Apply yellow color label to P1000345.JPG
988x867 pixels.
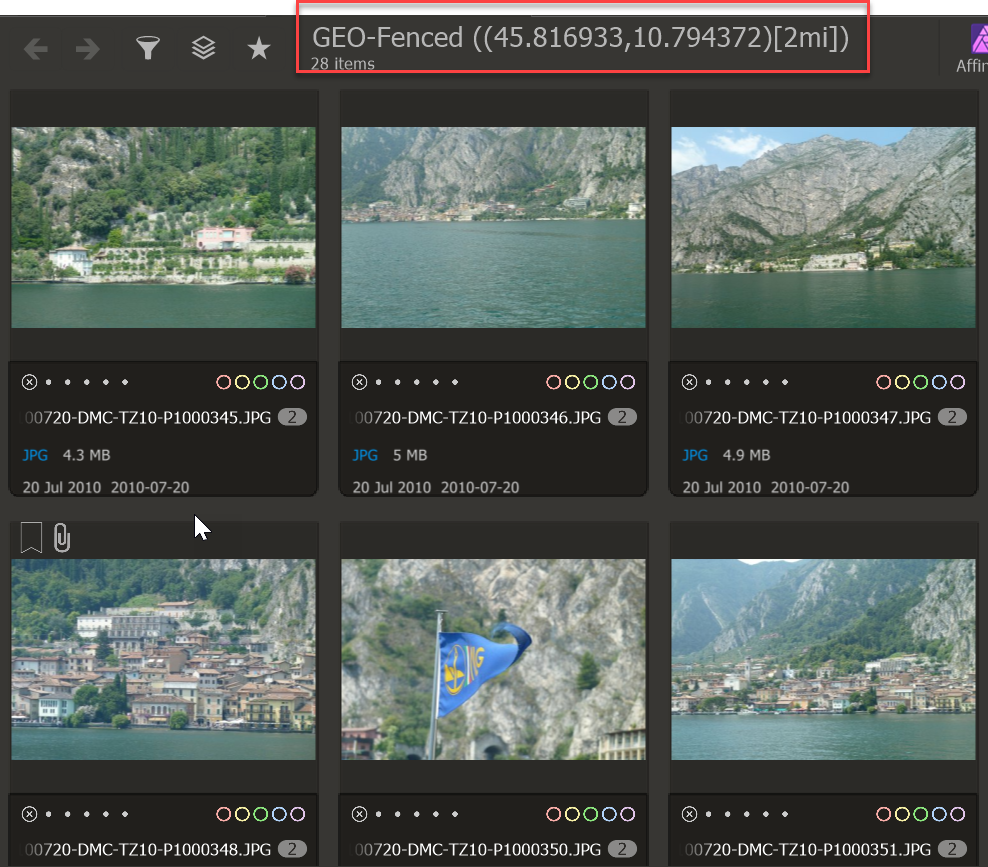(242, 382)
